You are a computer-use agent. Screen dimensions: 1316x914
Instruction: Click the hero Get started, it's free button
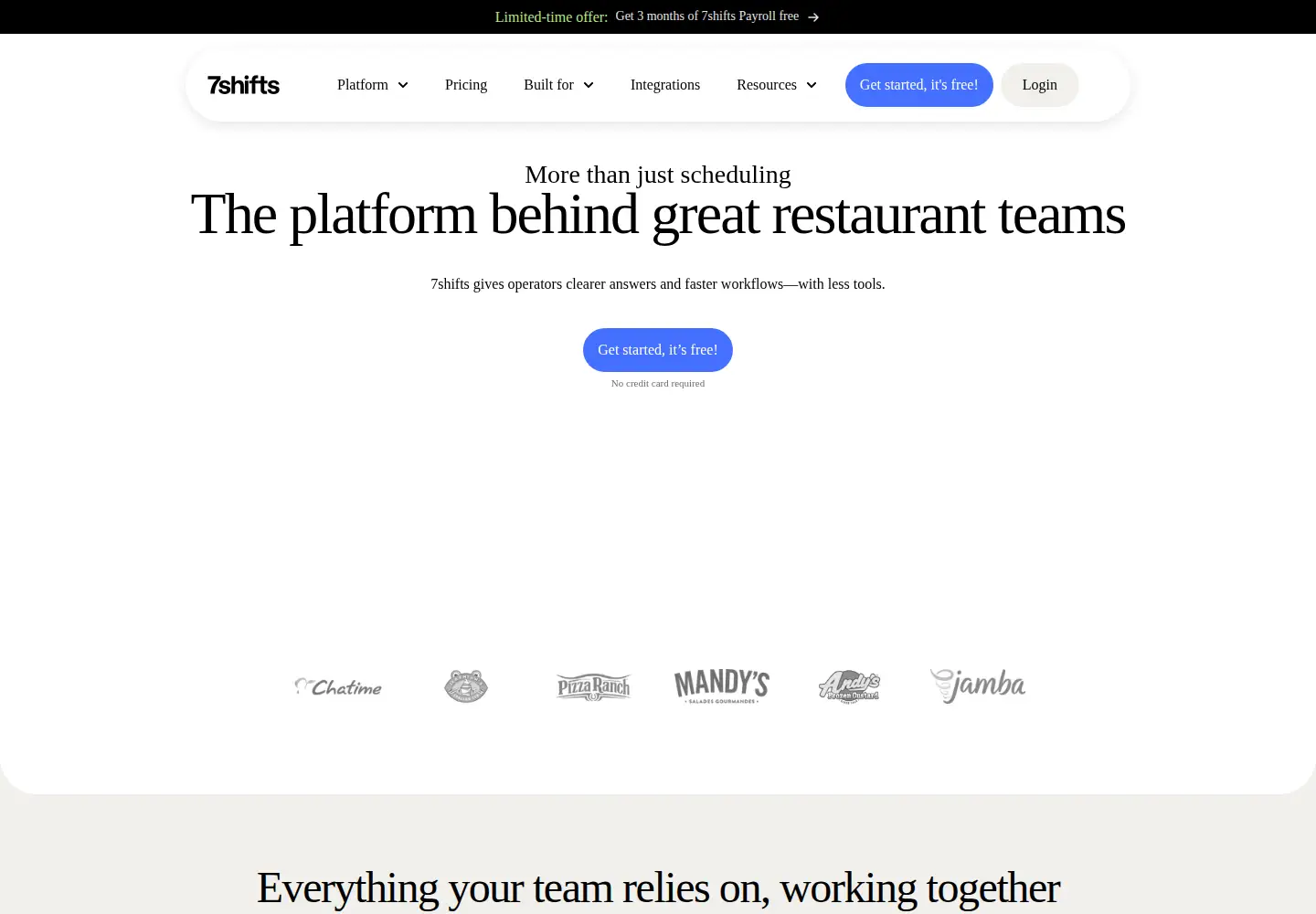point(658,350)
